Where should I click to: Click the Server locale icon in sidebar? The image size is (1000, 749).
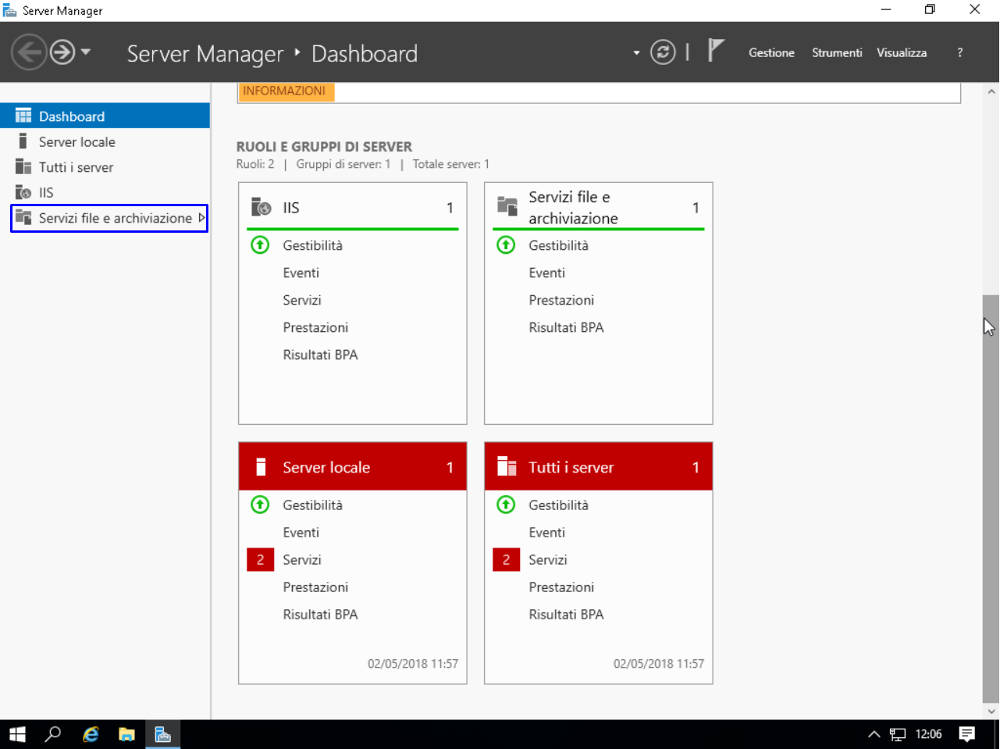23,141
